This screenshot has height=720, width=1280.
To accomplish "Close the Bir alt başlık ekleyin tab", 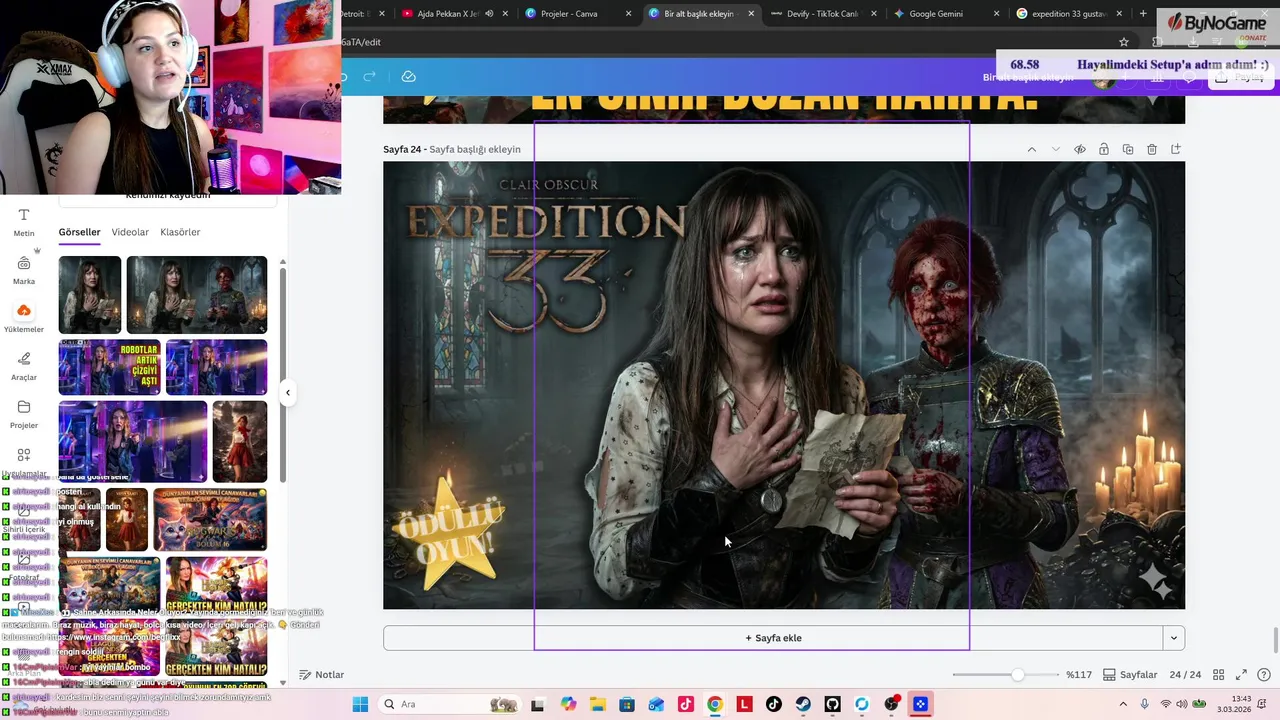I will tap(752, 14).
